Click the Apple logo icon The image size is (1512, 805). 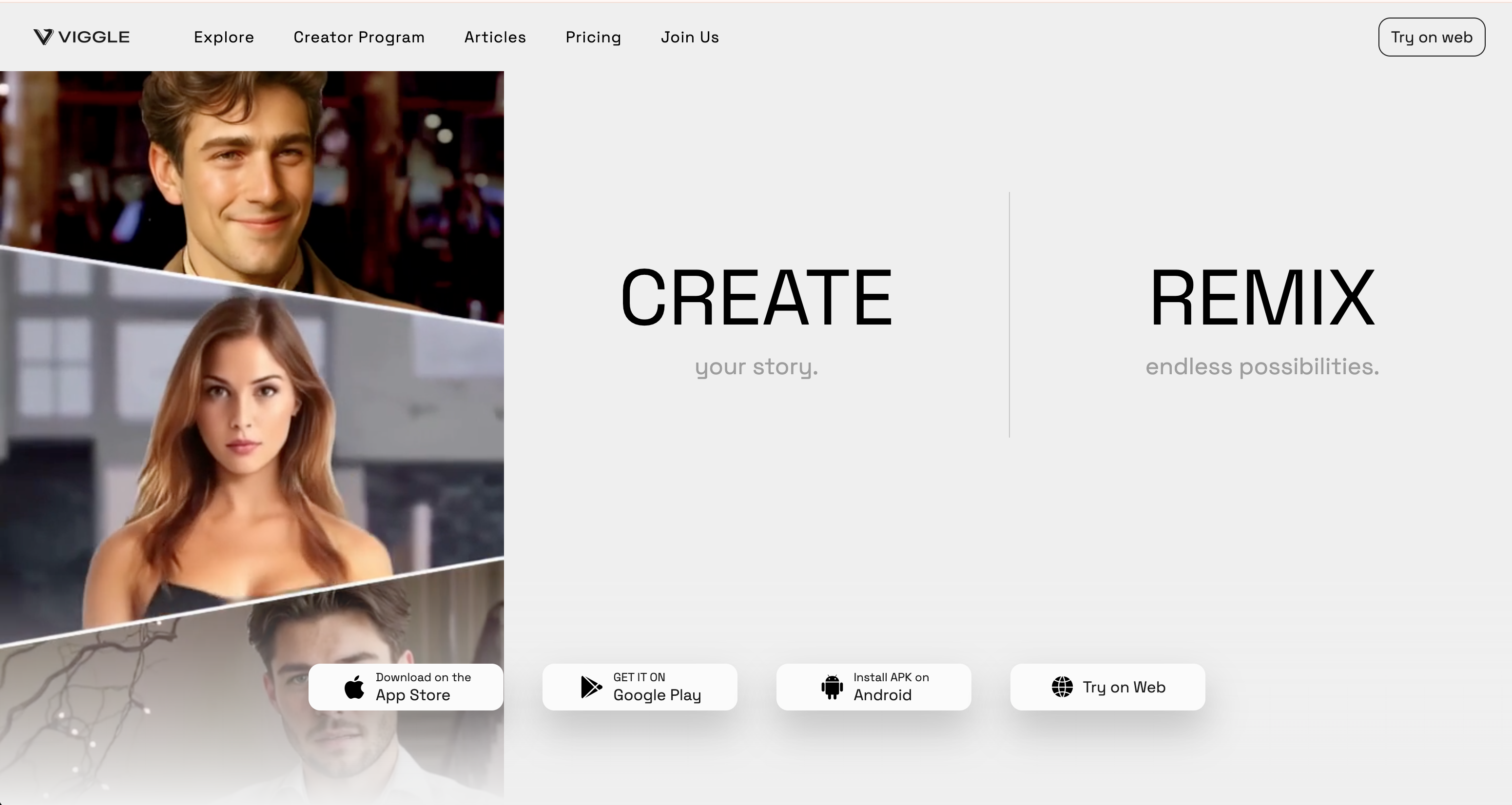click(x=354, y=687)
